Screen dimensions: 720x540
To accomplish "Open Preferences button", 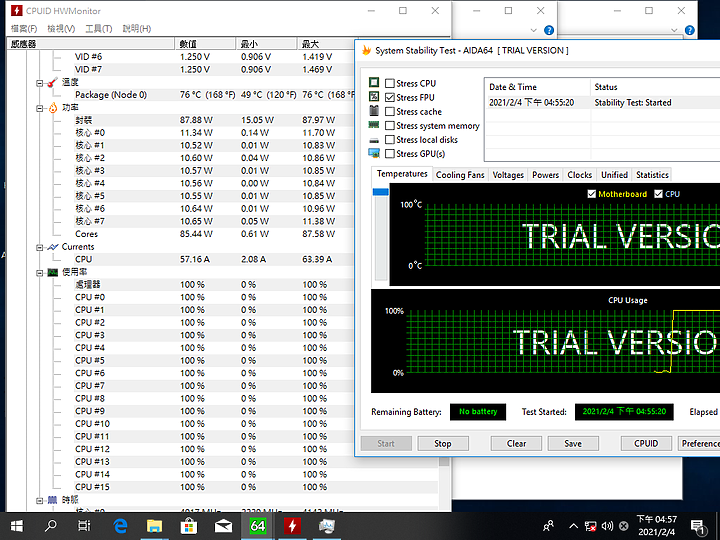I will pos(699,444).
